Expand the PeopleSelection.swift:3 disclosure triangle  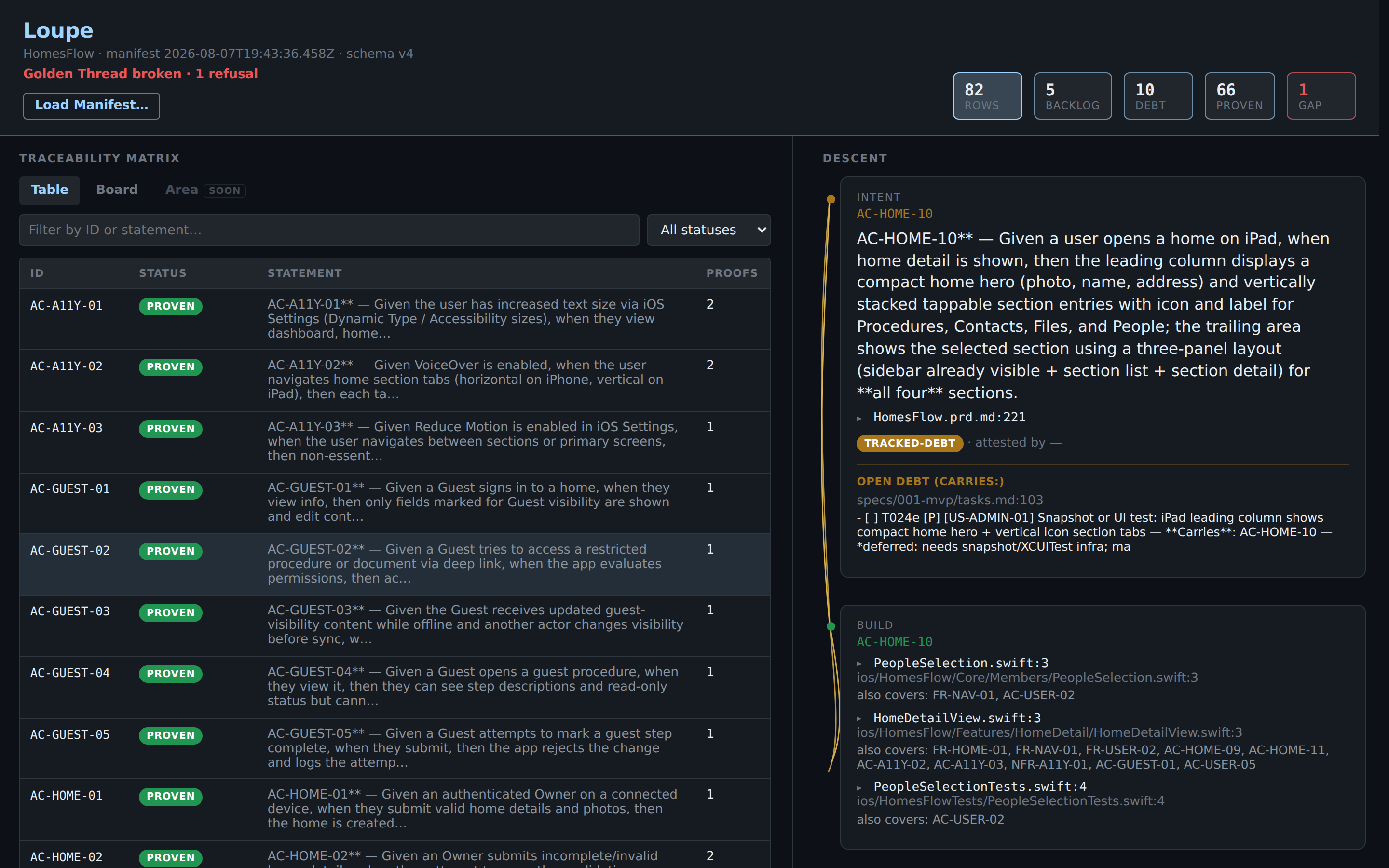[x=859, y=664]
